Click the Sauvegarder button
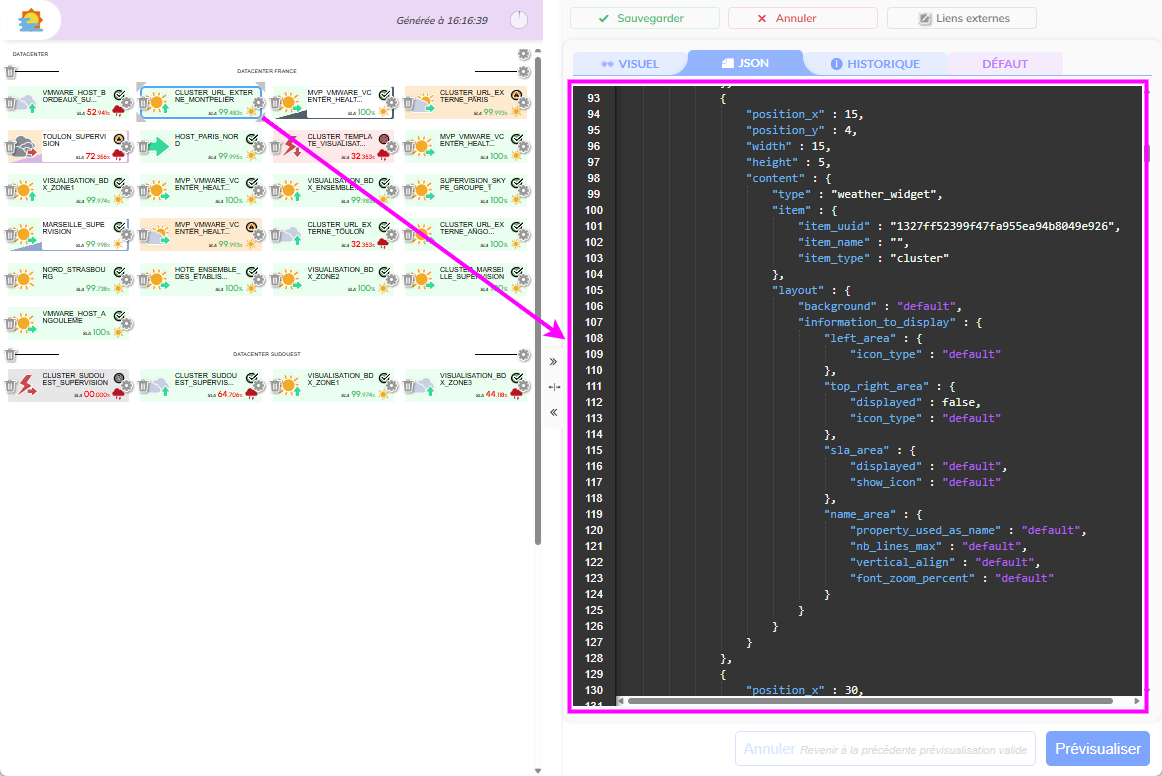This screenshot has height=776, width=1162. click(644, 18)
